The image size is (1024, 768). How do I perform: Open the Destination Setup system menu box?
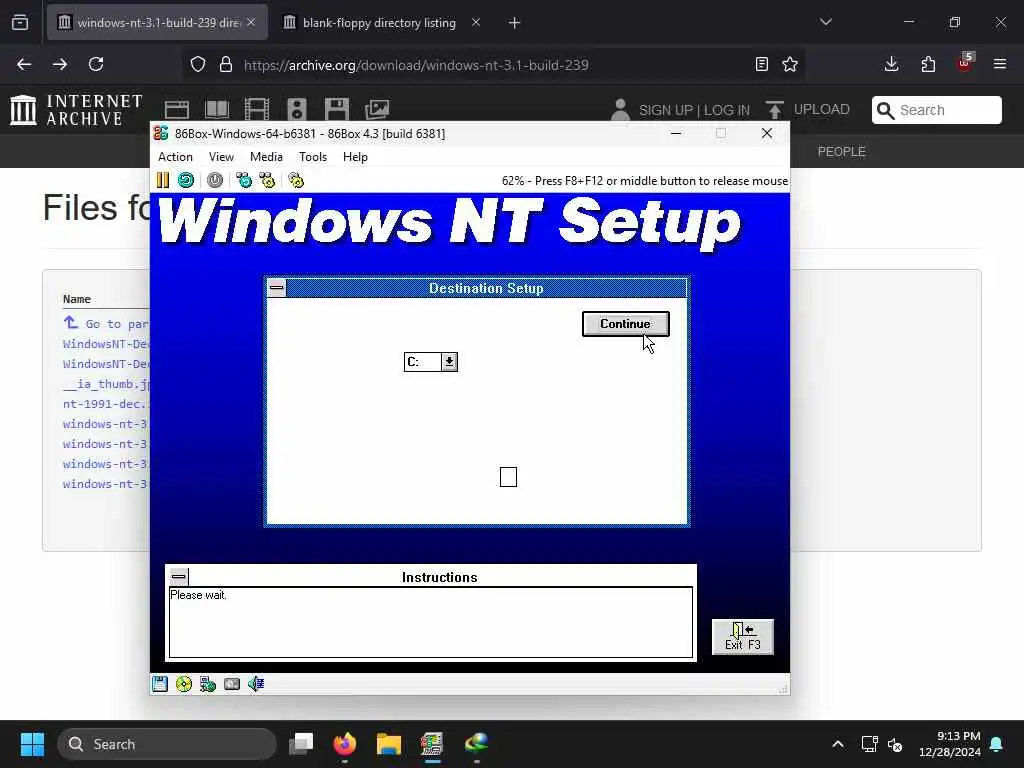[x=277, y=288]
